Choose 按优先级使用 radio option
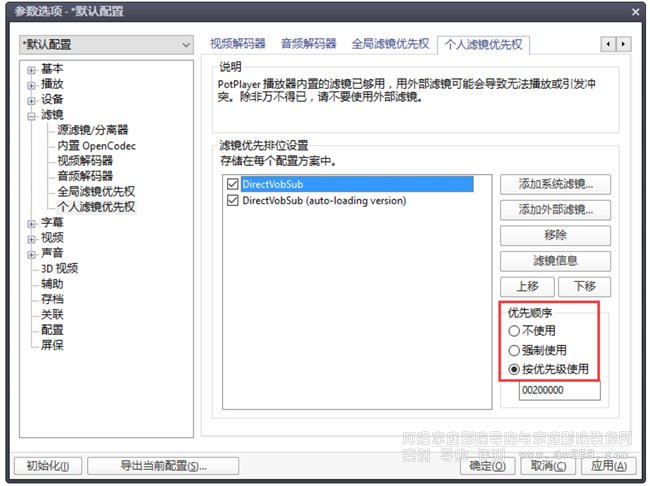 click(515, 369)
